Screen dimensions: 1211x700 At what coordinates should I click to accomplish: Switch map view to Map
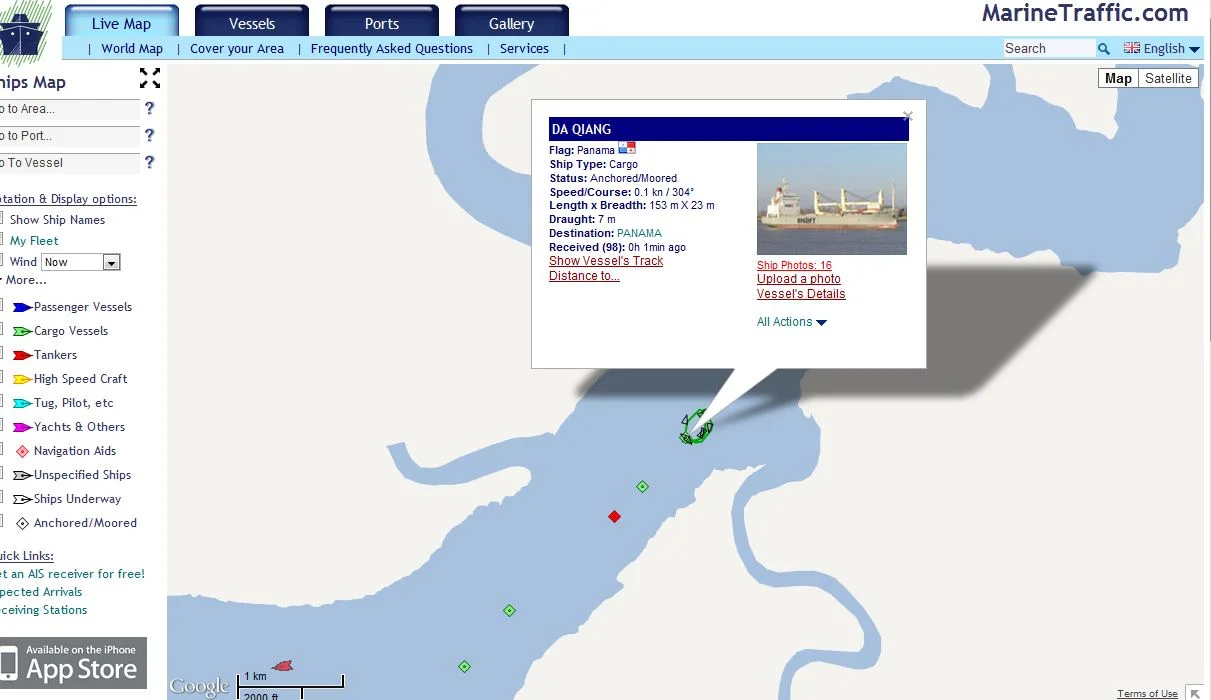tap(1118, 78)
